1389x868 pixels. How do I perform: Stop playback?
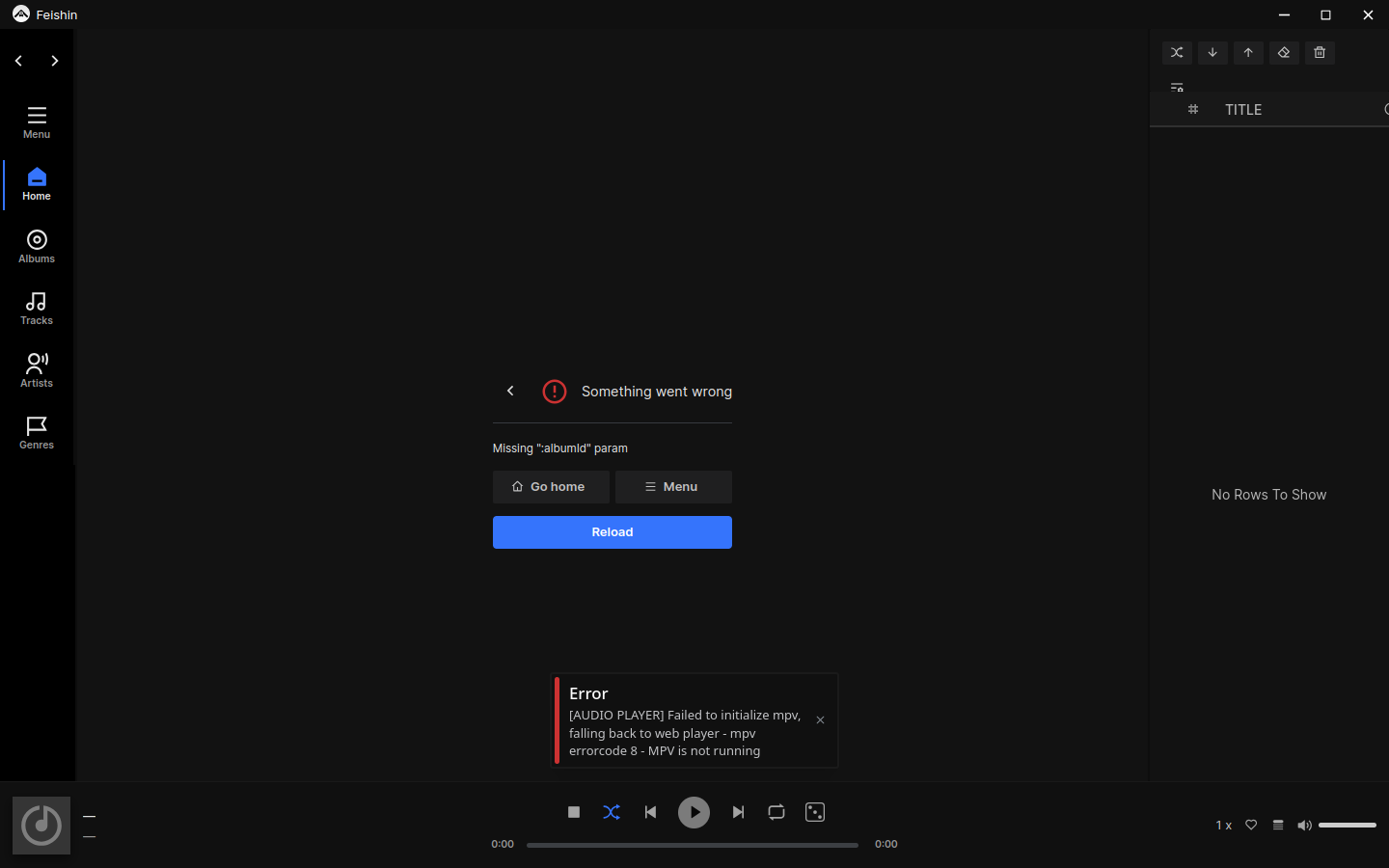pyautogui.click(x=574, y=812)
